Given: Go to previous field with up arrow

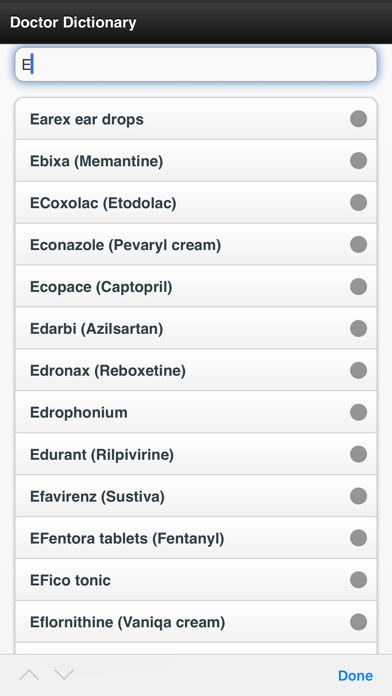Looking at the screenshot, I should coord(29,675).
